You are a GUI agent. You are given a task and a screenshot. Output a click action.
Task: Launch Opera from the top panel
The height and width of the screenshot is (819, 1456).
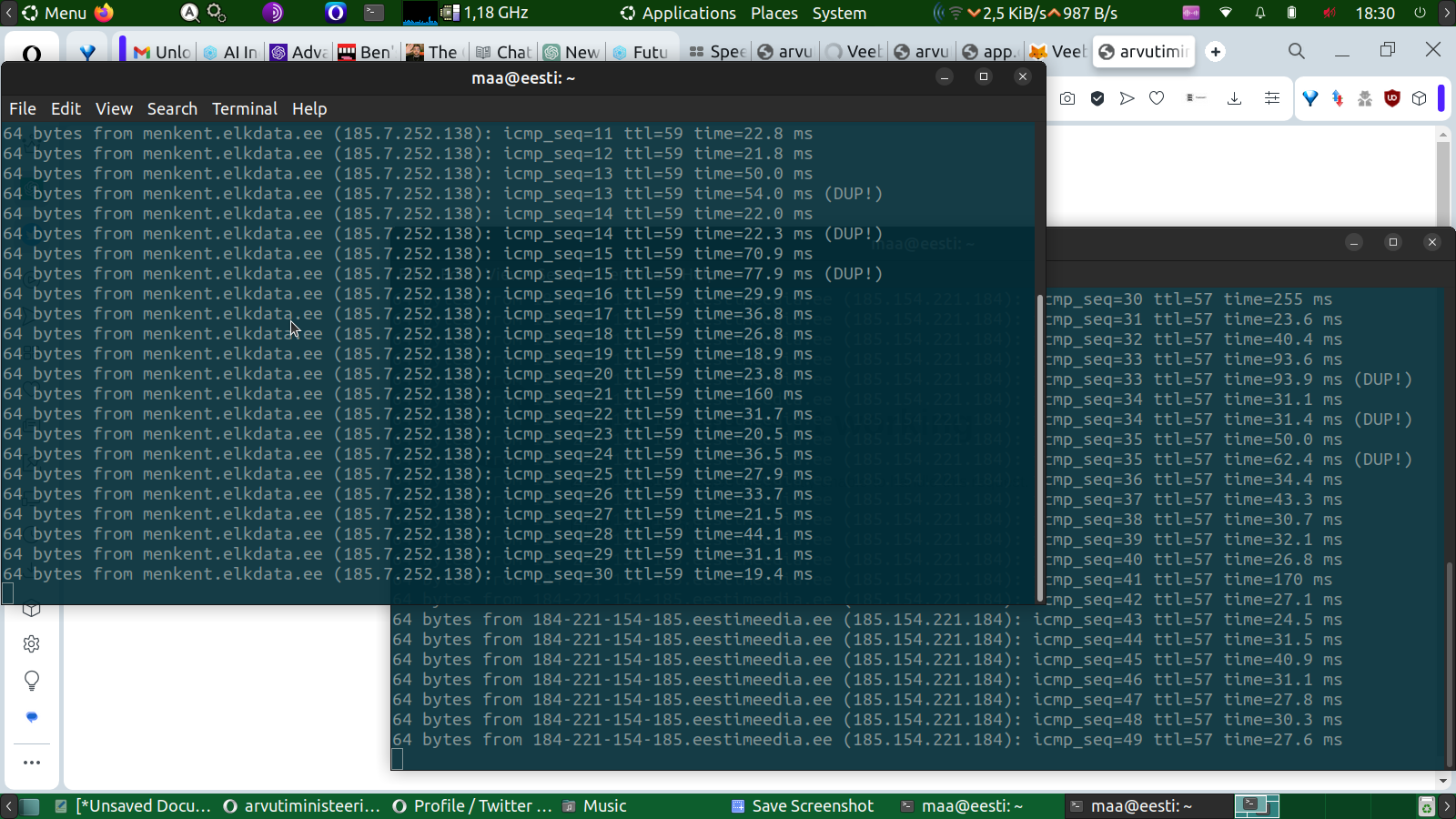(x=336, y=13)
